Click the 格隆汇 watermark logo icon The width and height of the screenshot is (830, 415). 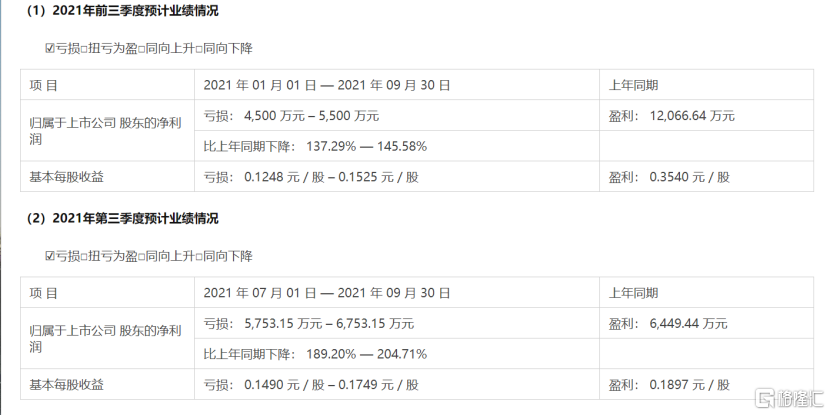click(x=764, y=398)
